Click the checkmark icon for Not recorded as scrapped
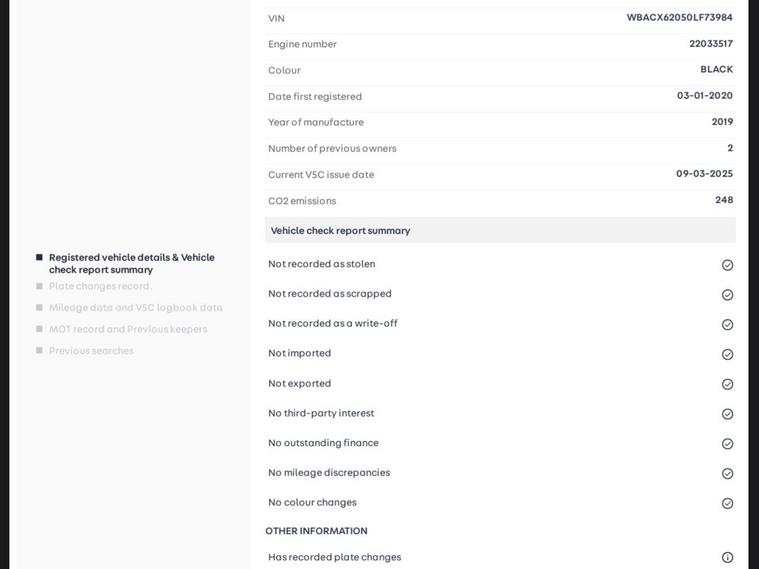This screenshot has height=569, width=759. [x=727, y=295]
